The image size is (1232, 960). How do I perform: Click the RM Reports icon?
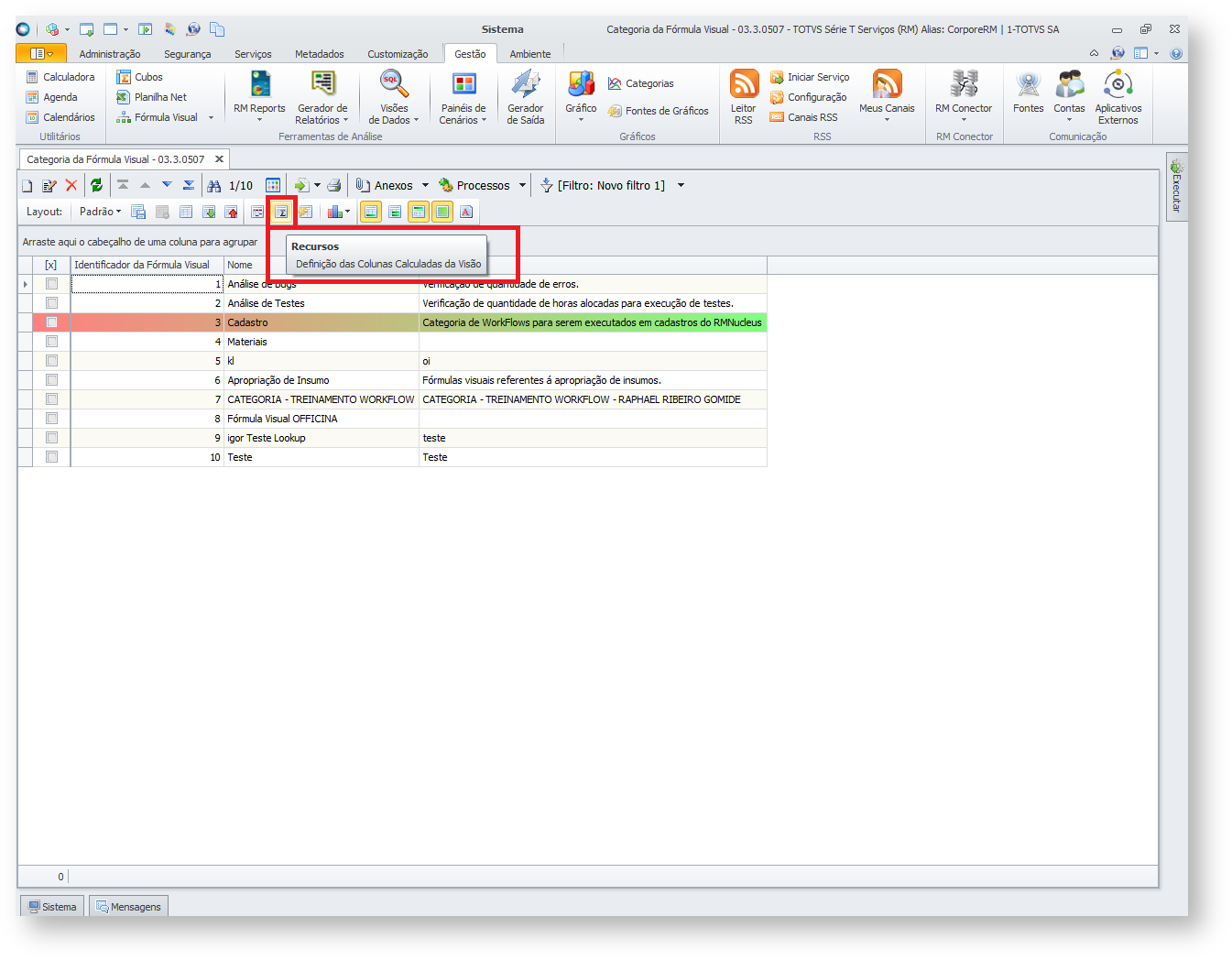point(260,84)
